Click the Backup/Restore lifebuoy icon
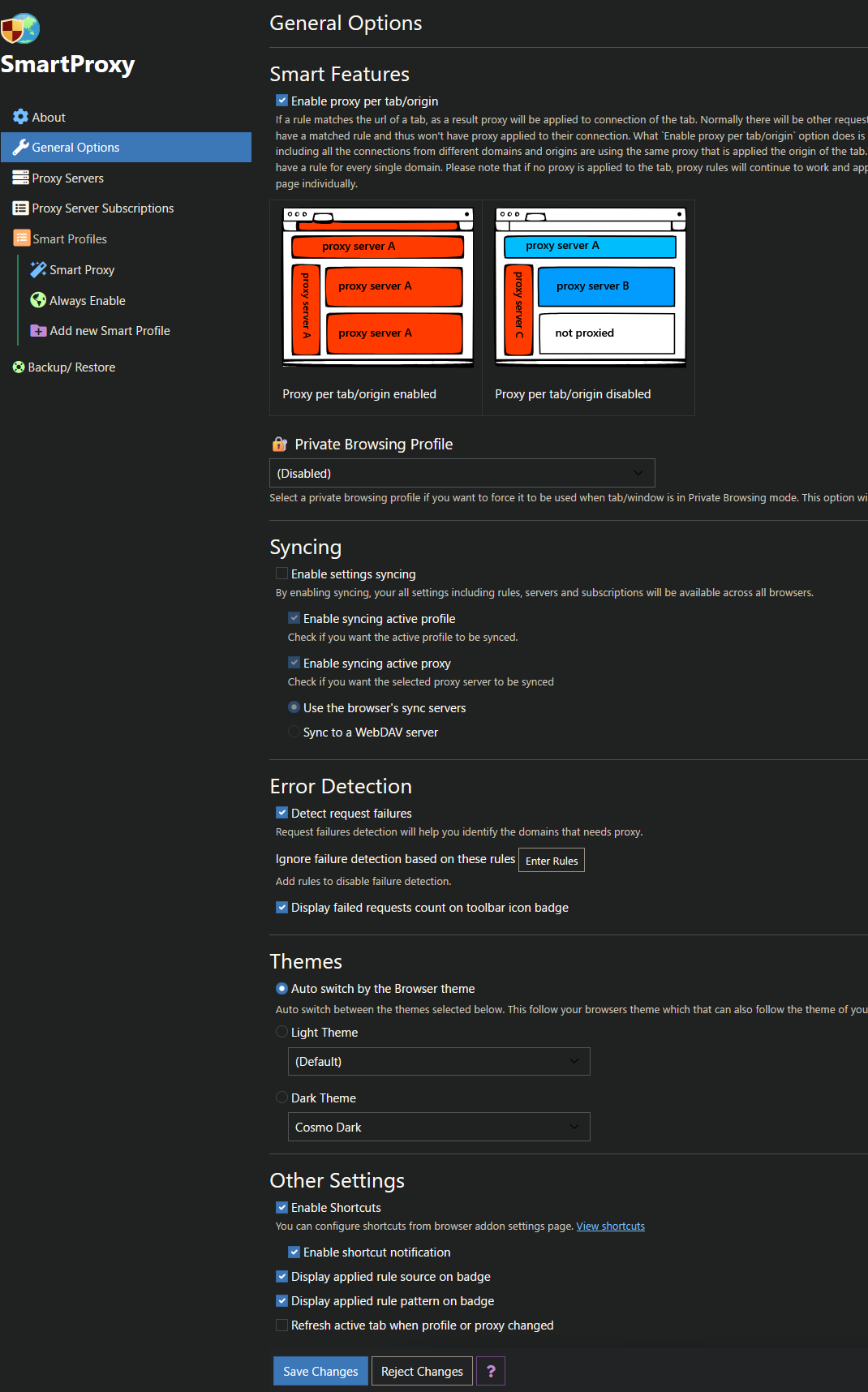This screenshot has height=1392, width=868. click(19, 367)
